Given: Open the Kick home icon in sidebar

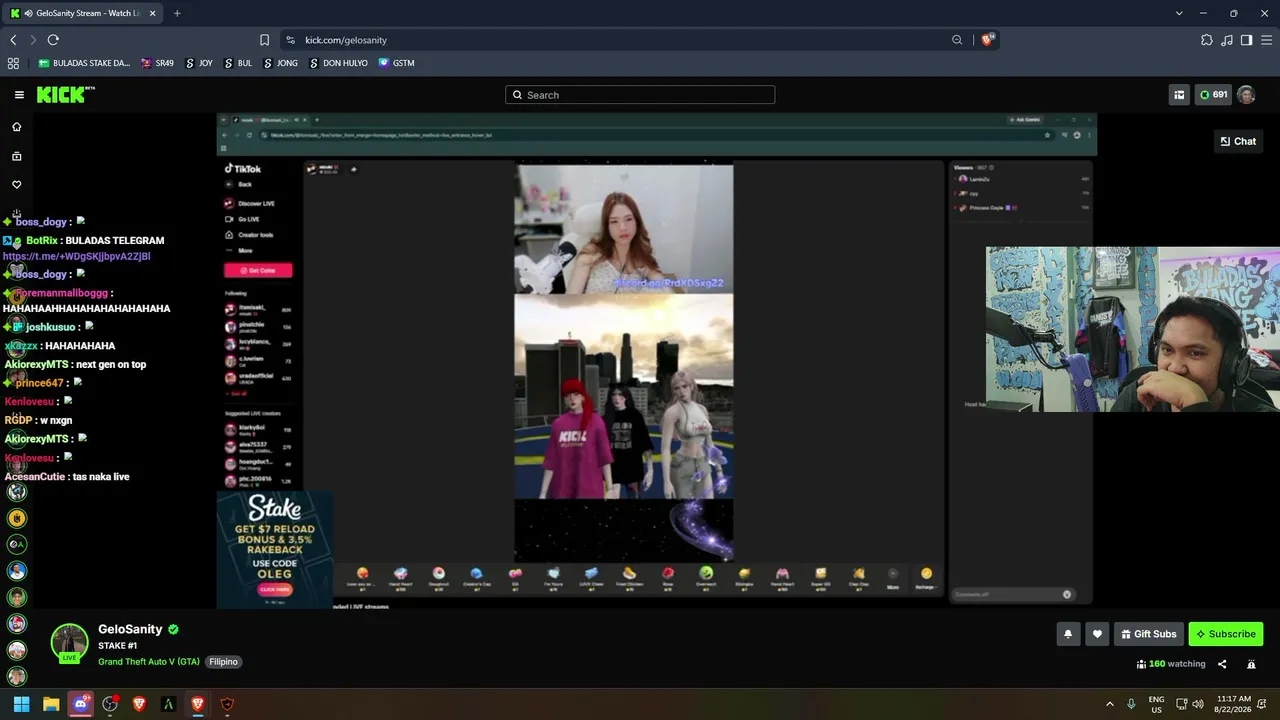Looking at the screenshot, I should pos(16,127).
